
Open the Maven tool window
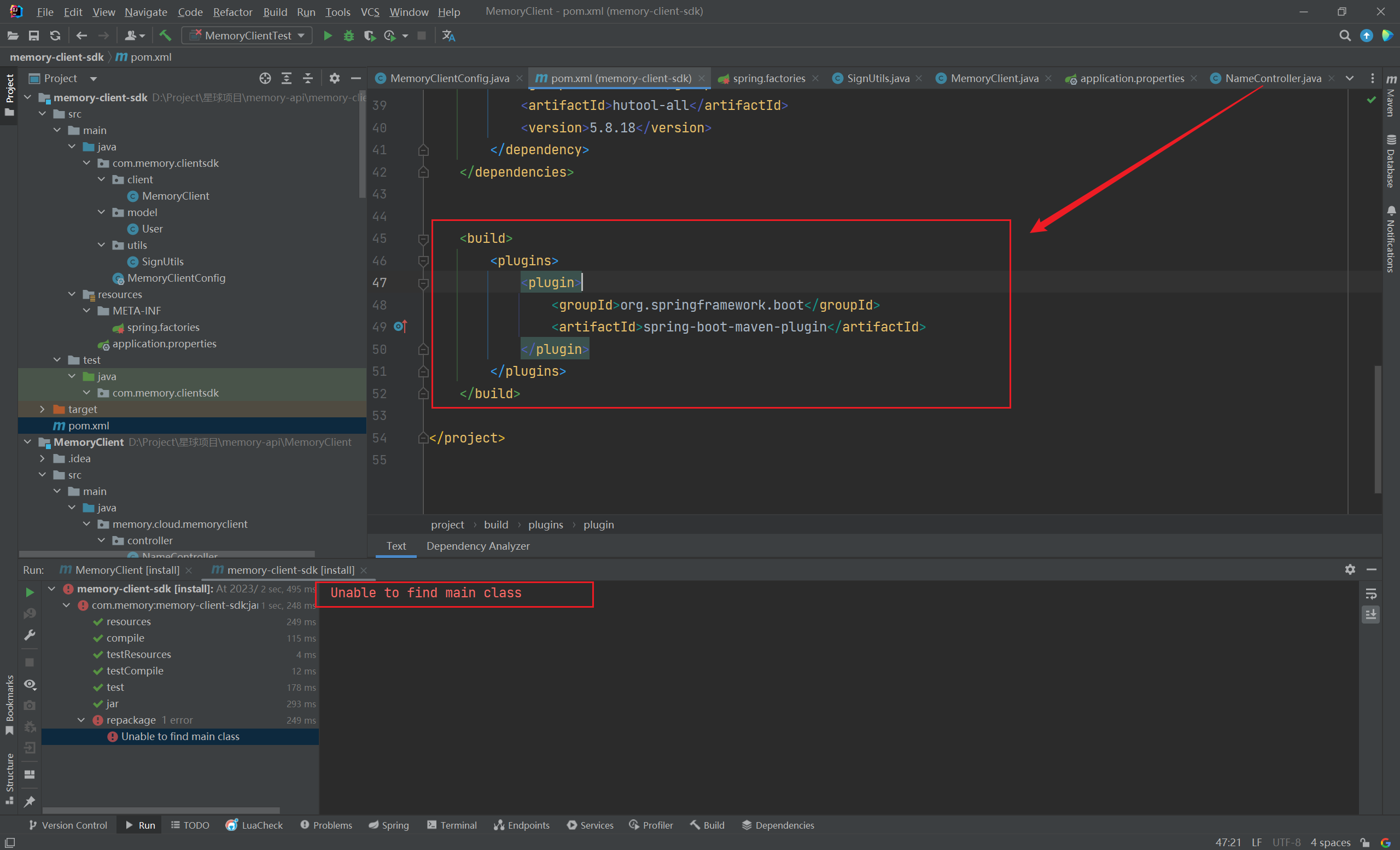[1391, 96]
